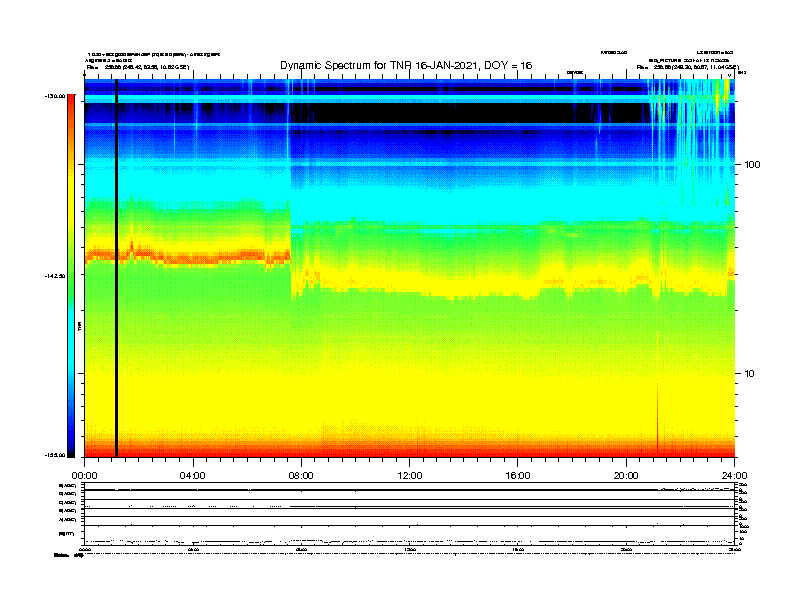Click the '10' frequency axis label
The image size is (792, 612).
point(750,374)
